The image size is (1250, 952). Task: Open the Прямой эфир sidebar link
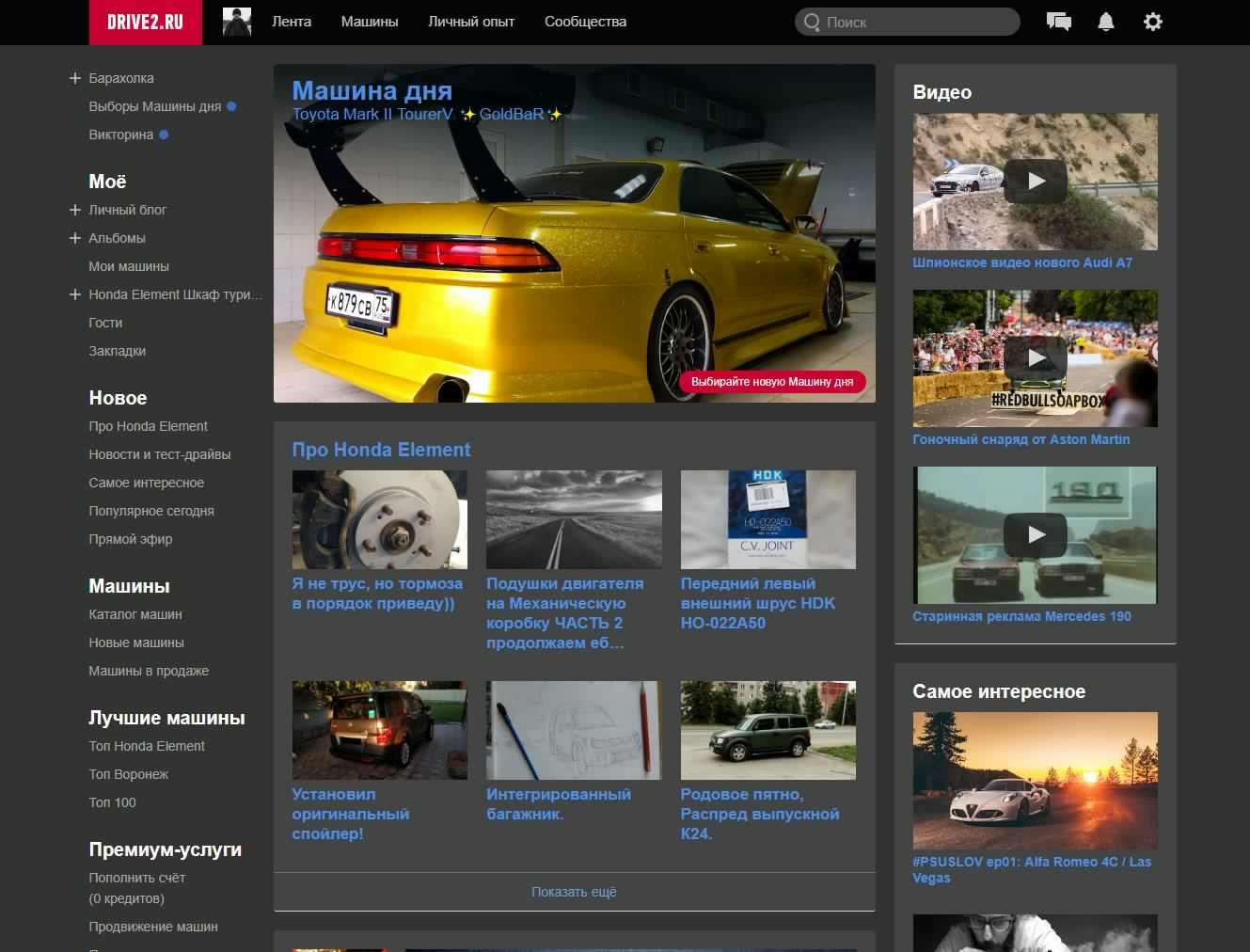131,539
